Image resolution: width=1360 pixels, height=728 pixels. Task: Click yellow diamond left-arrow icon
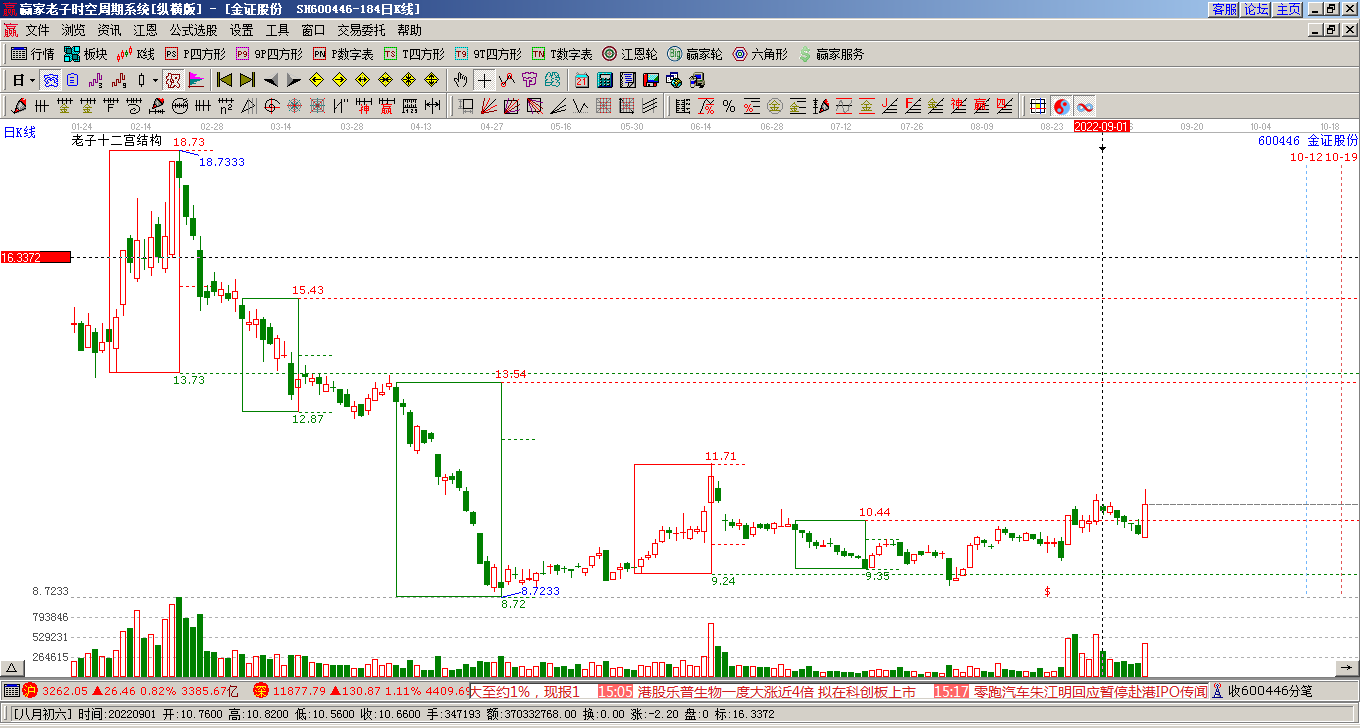(316, 80)
